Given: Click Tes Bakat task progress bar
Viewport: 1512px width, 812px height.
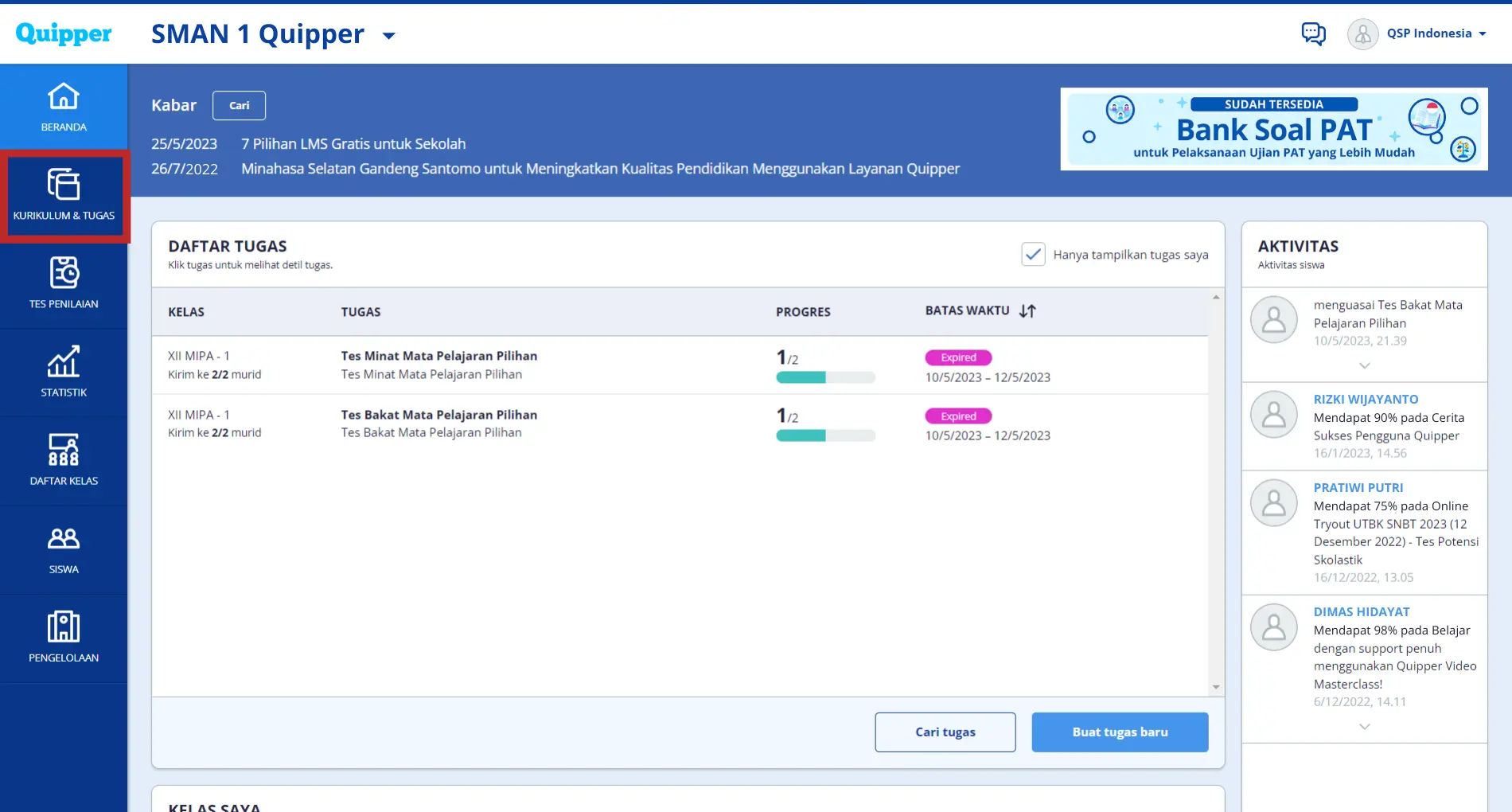Looking at the screenshot, I should click(x=825, y=435).
